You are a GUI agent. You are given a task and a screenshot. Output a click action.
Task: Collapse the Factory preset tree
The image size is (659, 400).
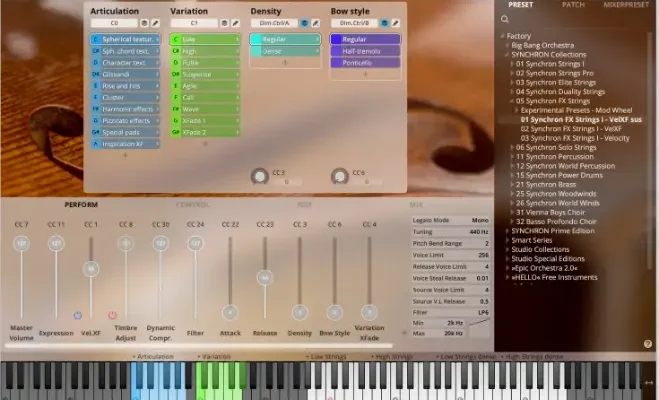[503, 36]
